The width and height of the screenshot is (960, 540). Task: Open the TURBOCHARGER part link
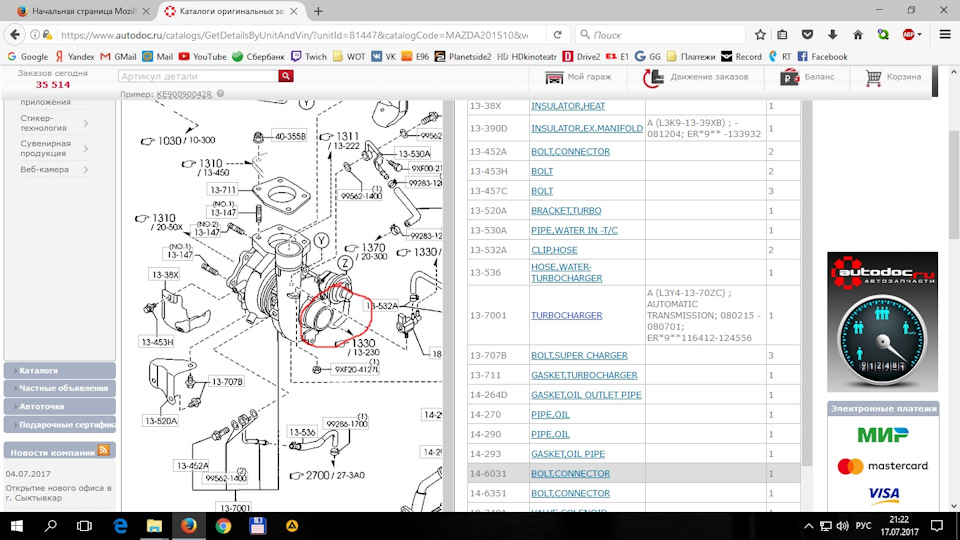pyautogui.click(x=566, y=315)
